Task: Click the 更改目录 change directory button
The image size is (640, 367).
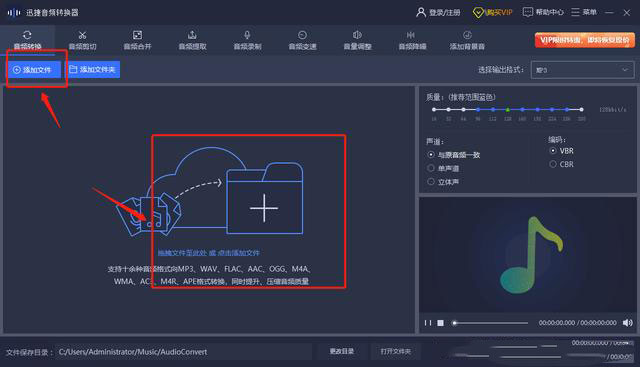Action: (342, 351)
